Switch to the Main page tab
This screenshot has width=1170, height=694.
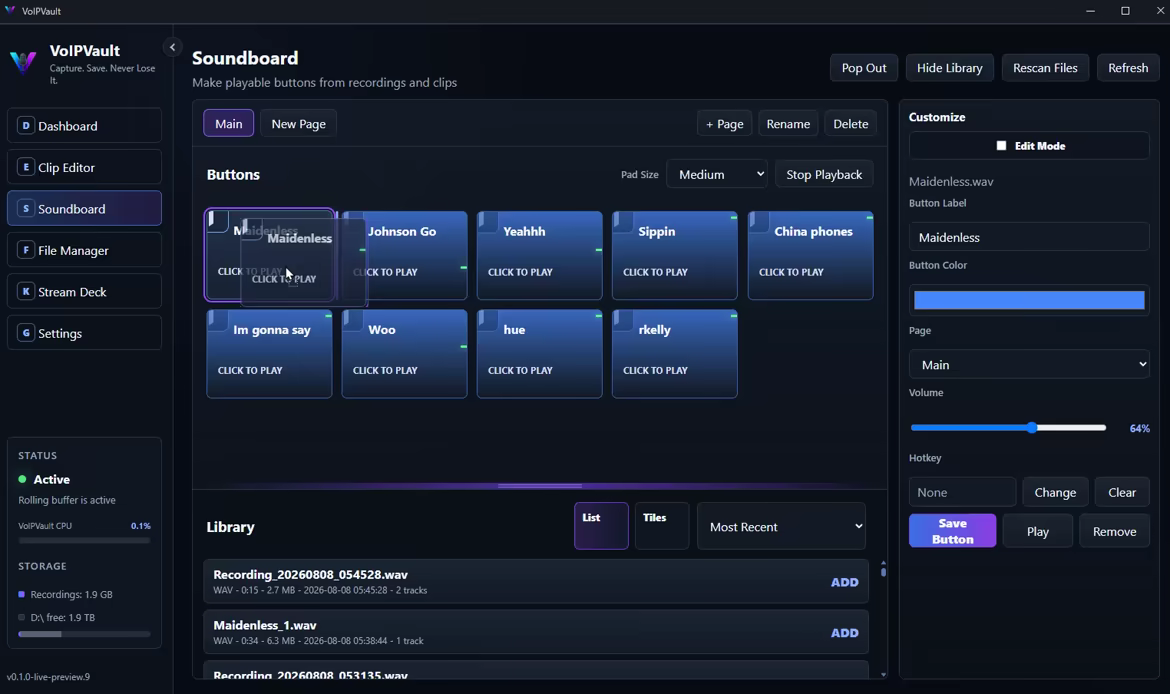click(x=228, y=124)
